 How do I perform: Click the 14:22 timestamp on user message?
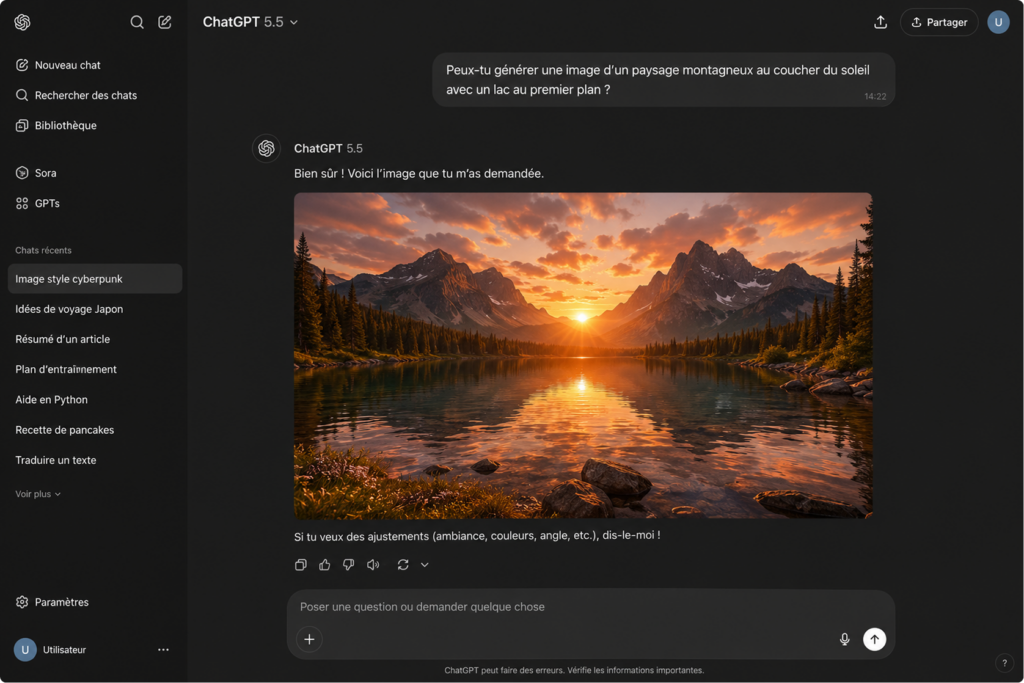click(x=875, y=96)
